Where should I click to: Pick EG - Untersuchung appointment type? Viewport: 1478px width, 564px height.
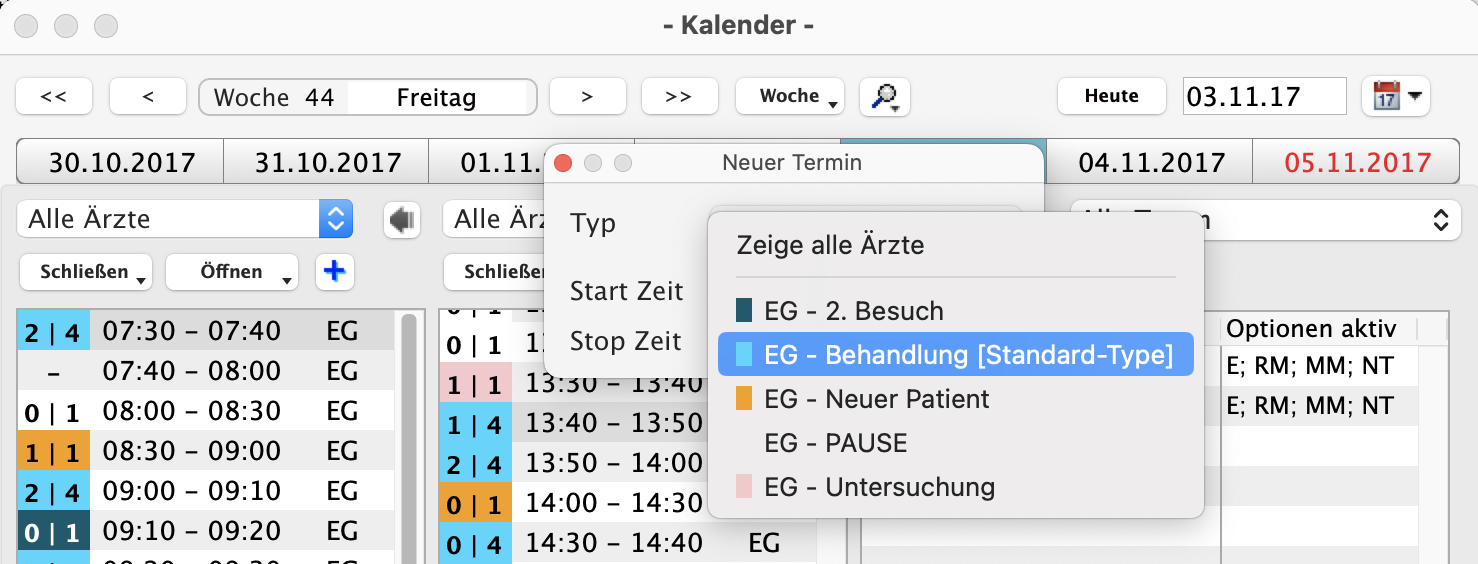click(x=879, y=487)
